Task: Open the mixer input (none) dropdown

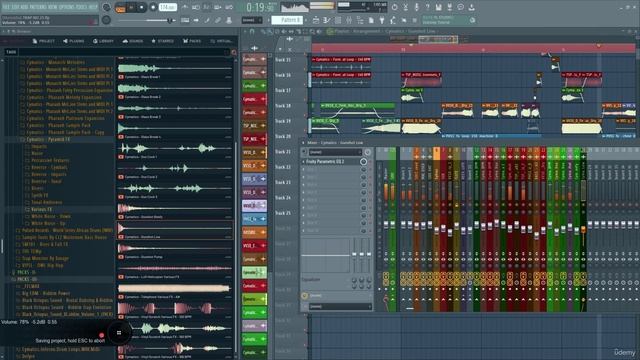Action: coord(335,152)
